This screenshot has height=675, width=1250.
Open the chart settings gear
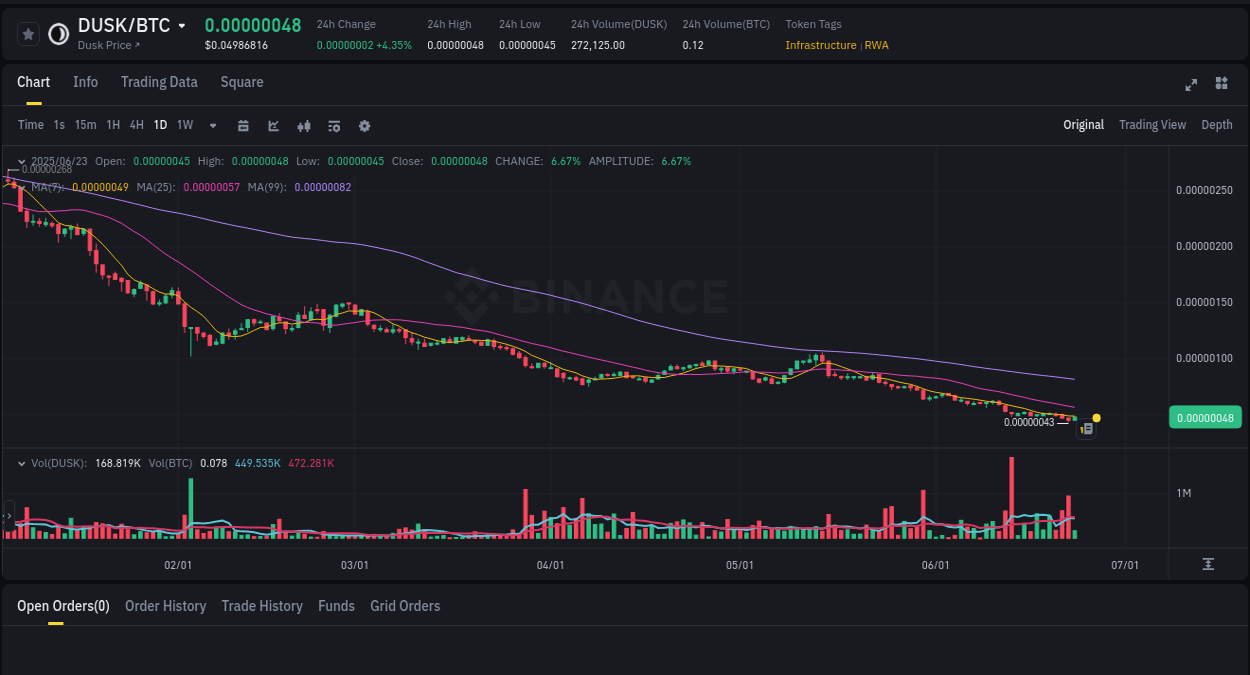pyautogui.click(x=364, y=125)
